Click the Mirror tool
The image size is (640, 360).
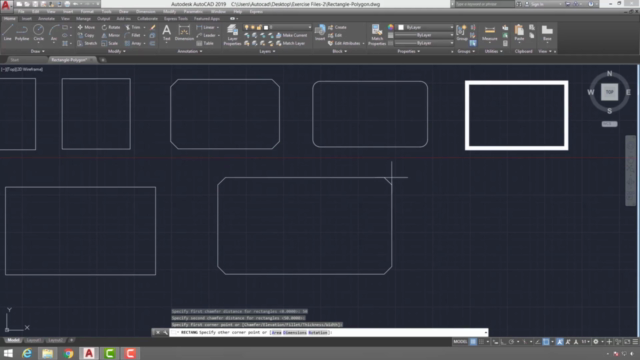click(111, 36)
